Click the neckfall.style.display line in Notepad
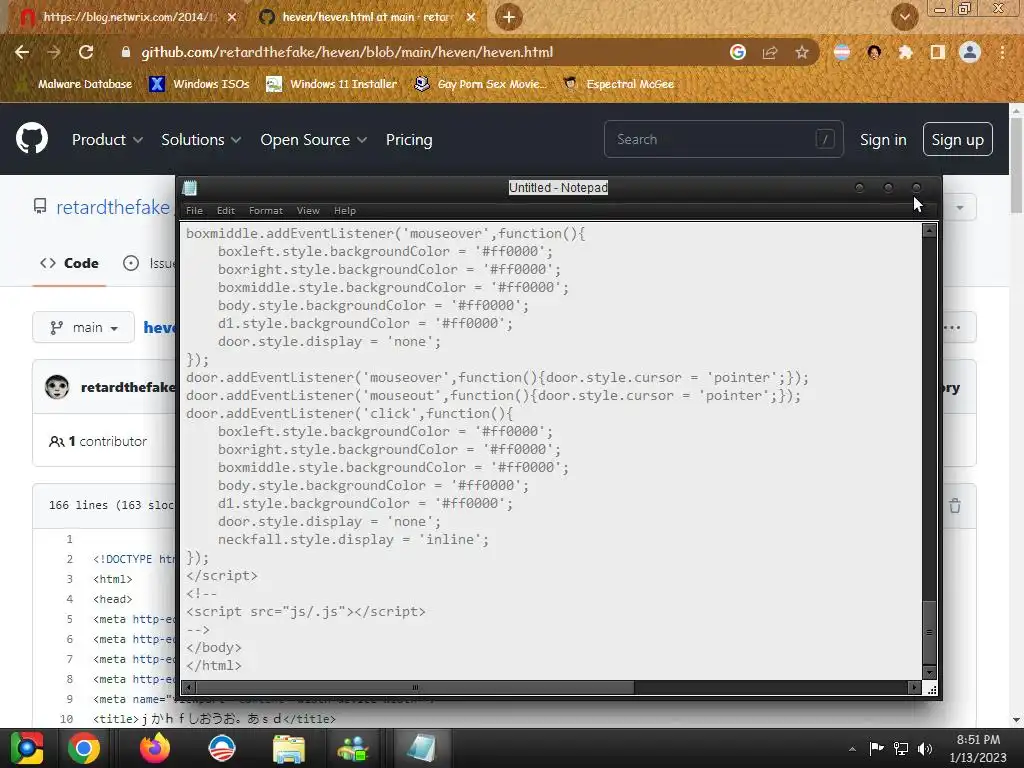Viewport: 1024px width, 768px height. pyautogui.click(x=353, y=539)
